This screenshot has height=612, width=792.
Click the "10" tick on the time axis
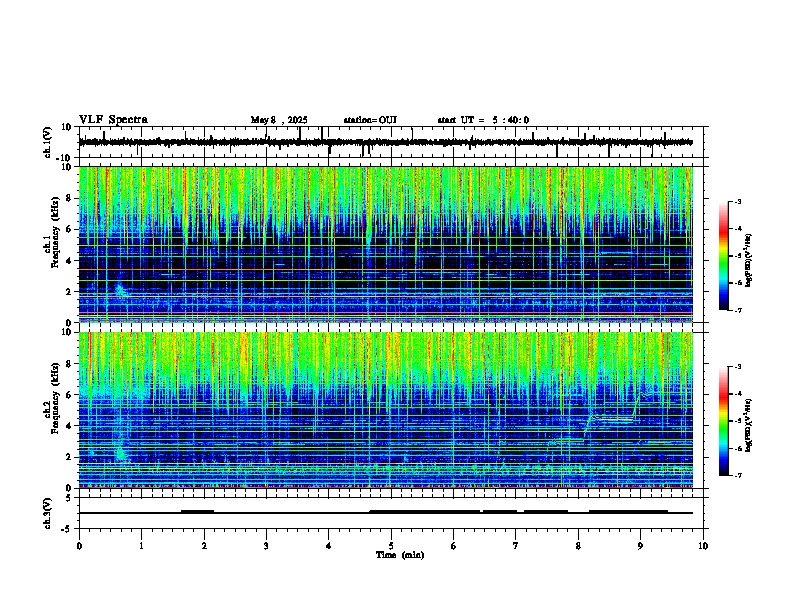[x=703, y=545]
